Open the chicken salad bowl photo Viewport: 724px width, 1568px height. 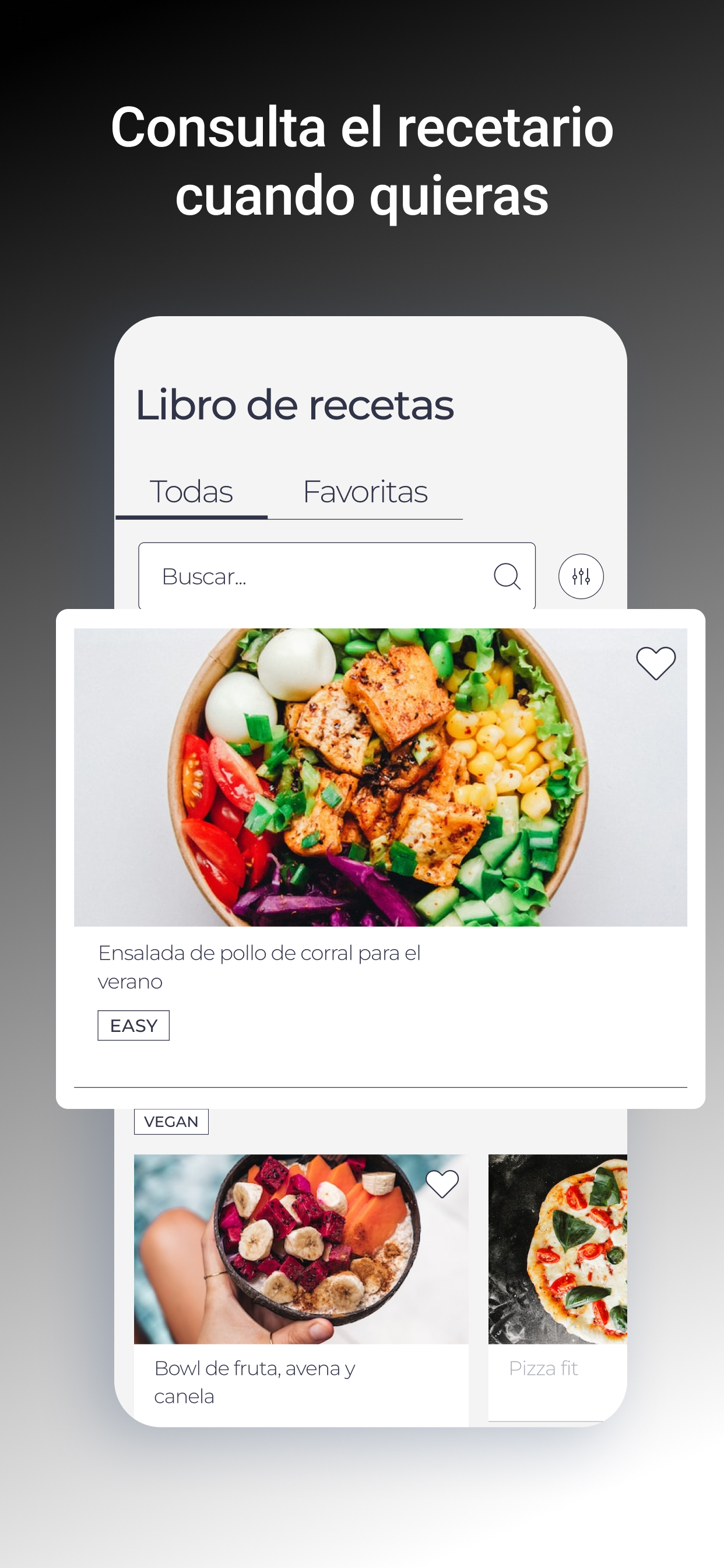(380, 776)
